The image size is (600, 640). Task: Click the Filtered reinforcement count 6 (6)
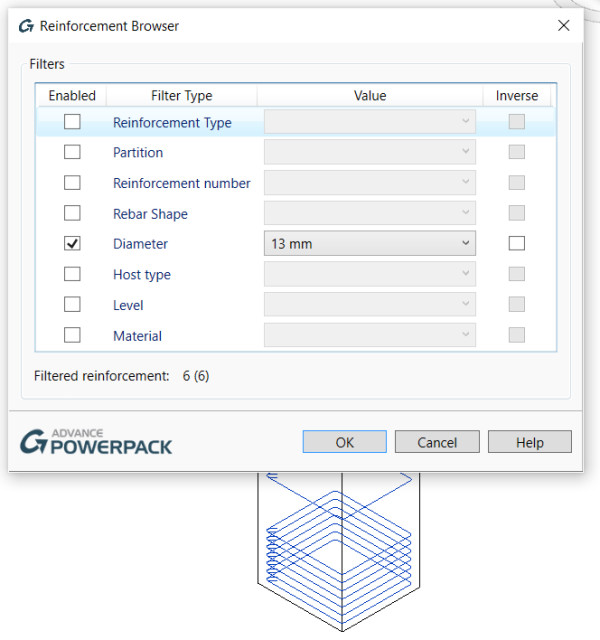[196, 376]
